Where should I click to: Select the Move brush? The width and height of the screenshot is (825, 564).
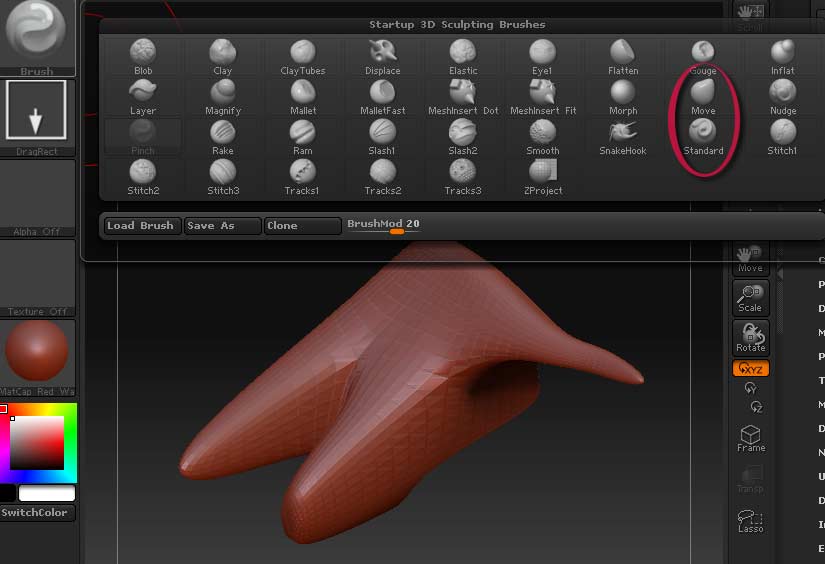point(703,96)
